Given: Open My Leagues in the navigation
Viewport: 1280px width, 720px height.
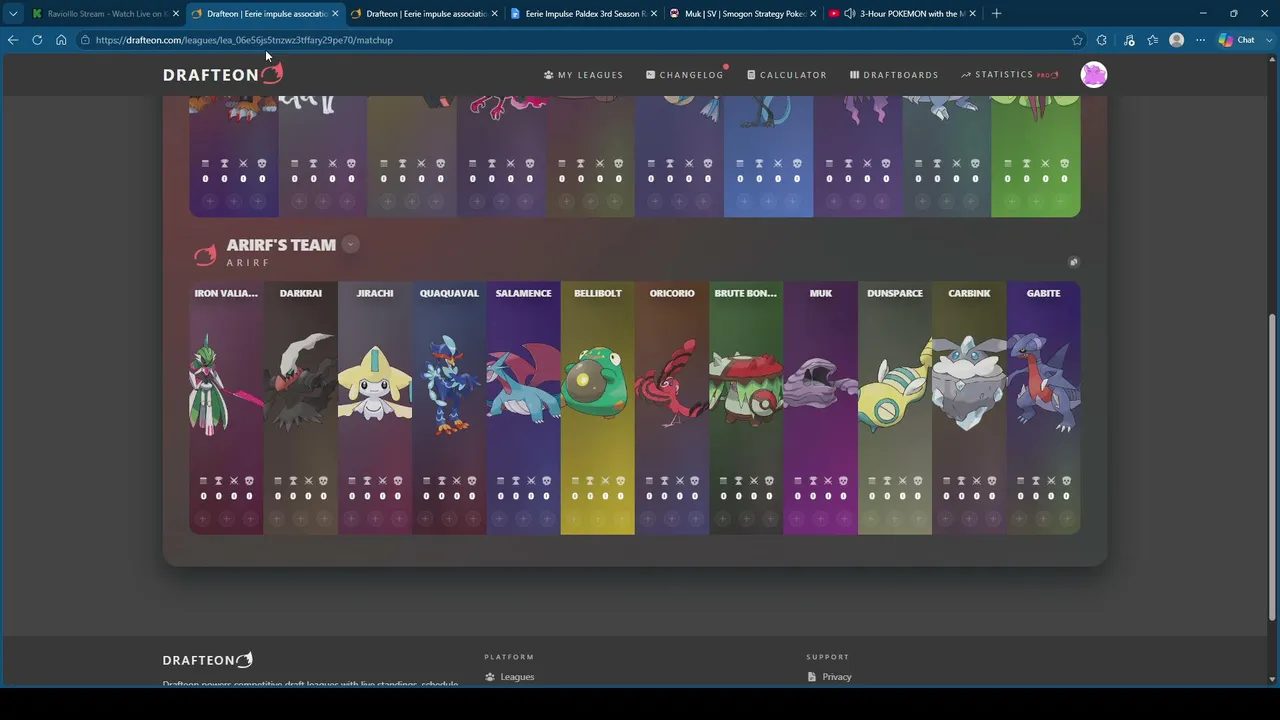Looking at the screenshot, I should (583, 75).
